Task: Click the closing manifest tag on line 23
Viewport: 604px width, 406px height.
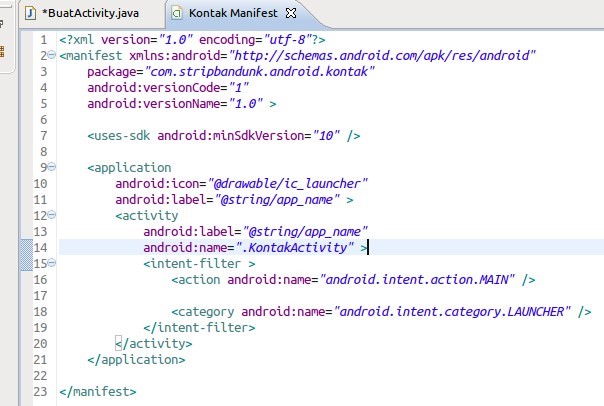Action: [98, 392]
